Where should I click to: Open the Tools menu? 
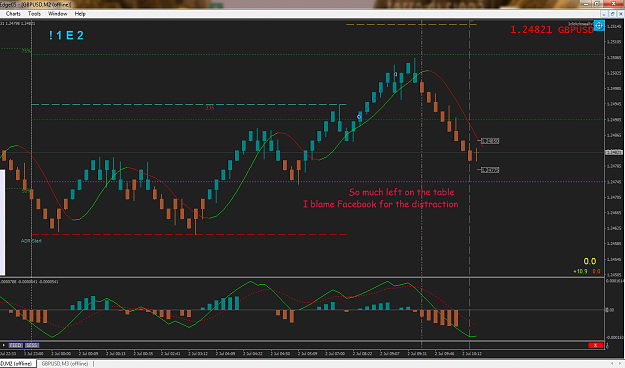(x=34, y=14)
